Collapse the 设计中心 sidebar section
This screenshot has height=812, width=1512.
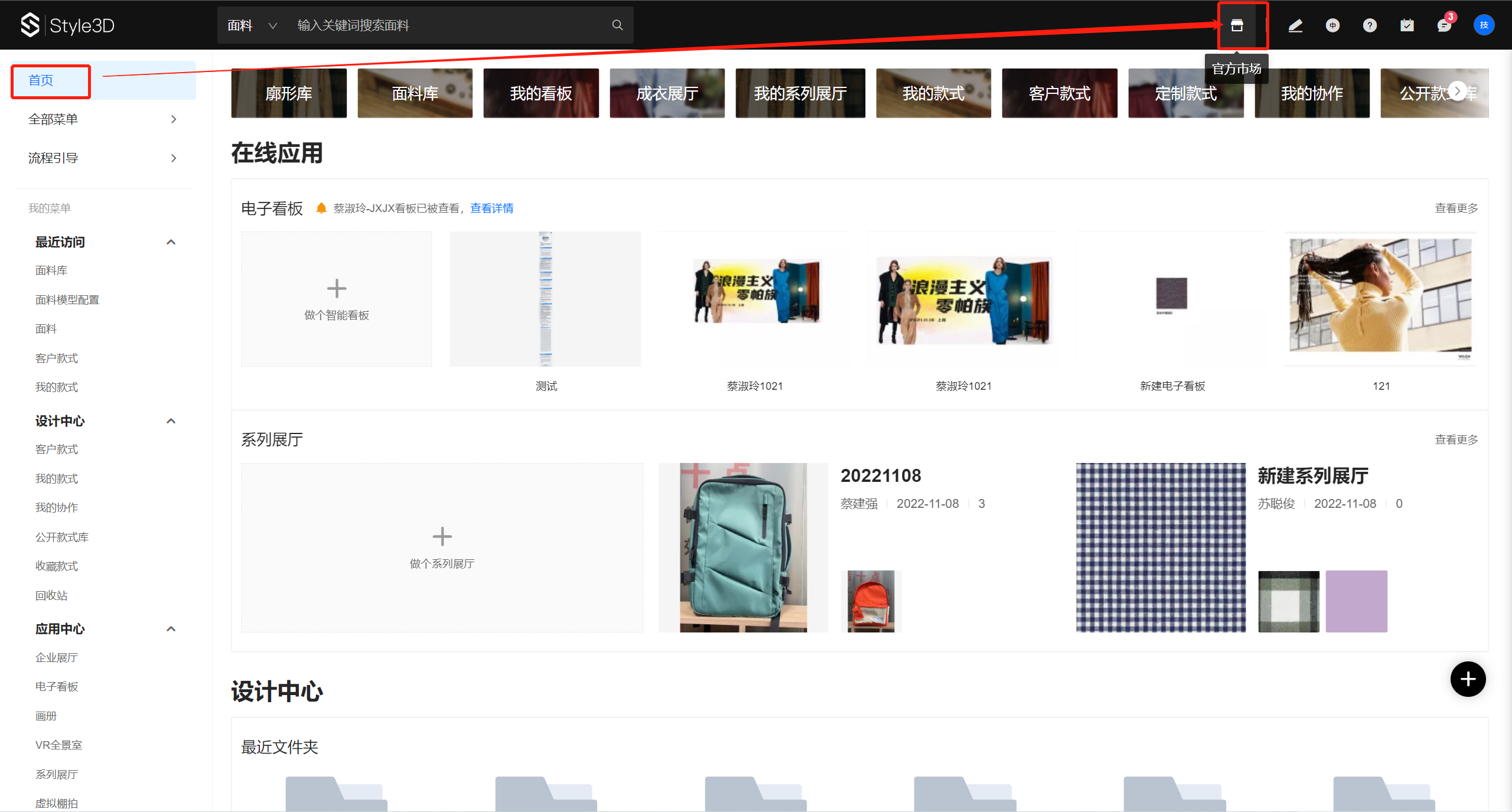click(171, 421)
